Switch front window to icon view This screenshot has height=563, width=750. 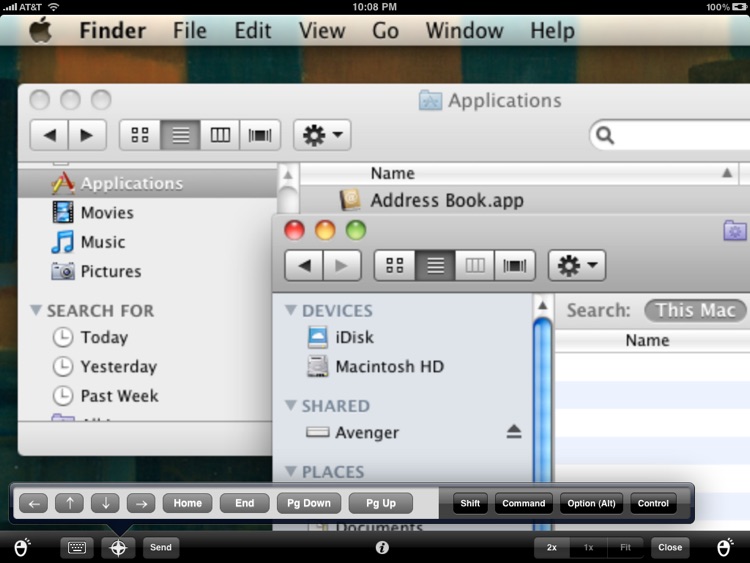point(395,265)
